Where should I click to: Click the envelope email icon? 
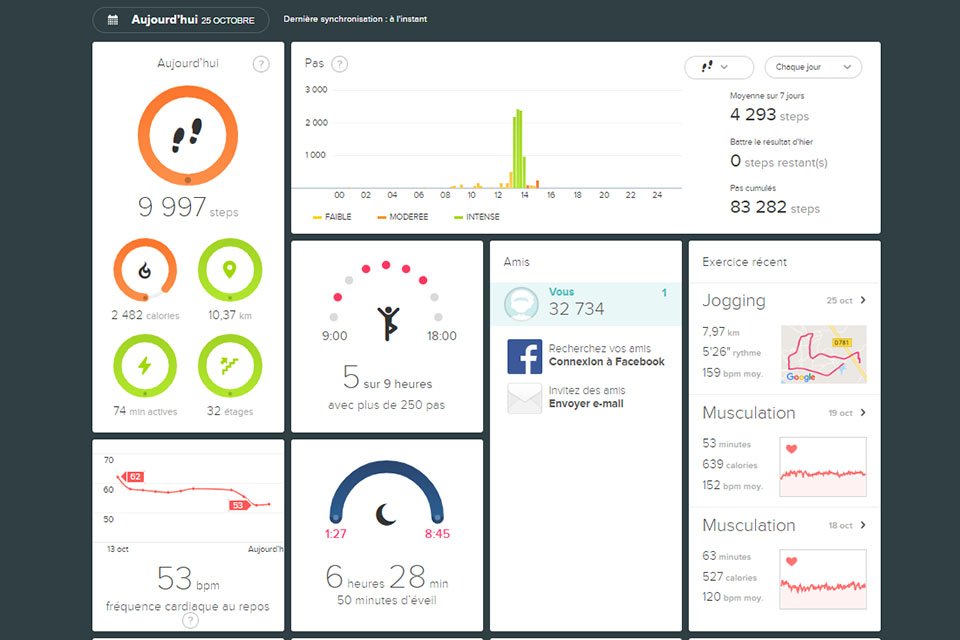pos(525,398)
